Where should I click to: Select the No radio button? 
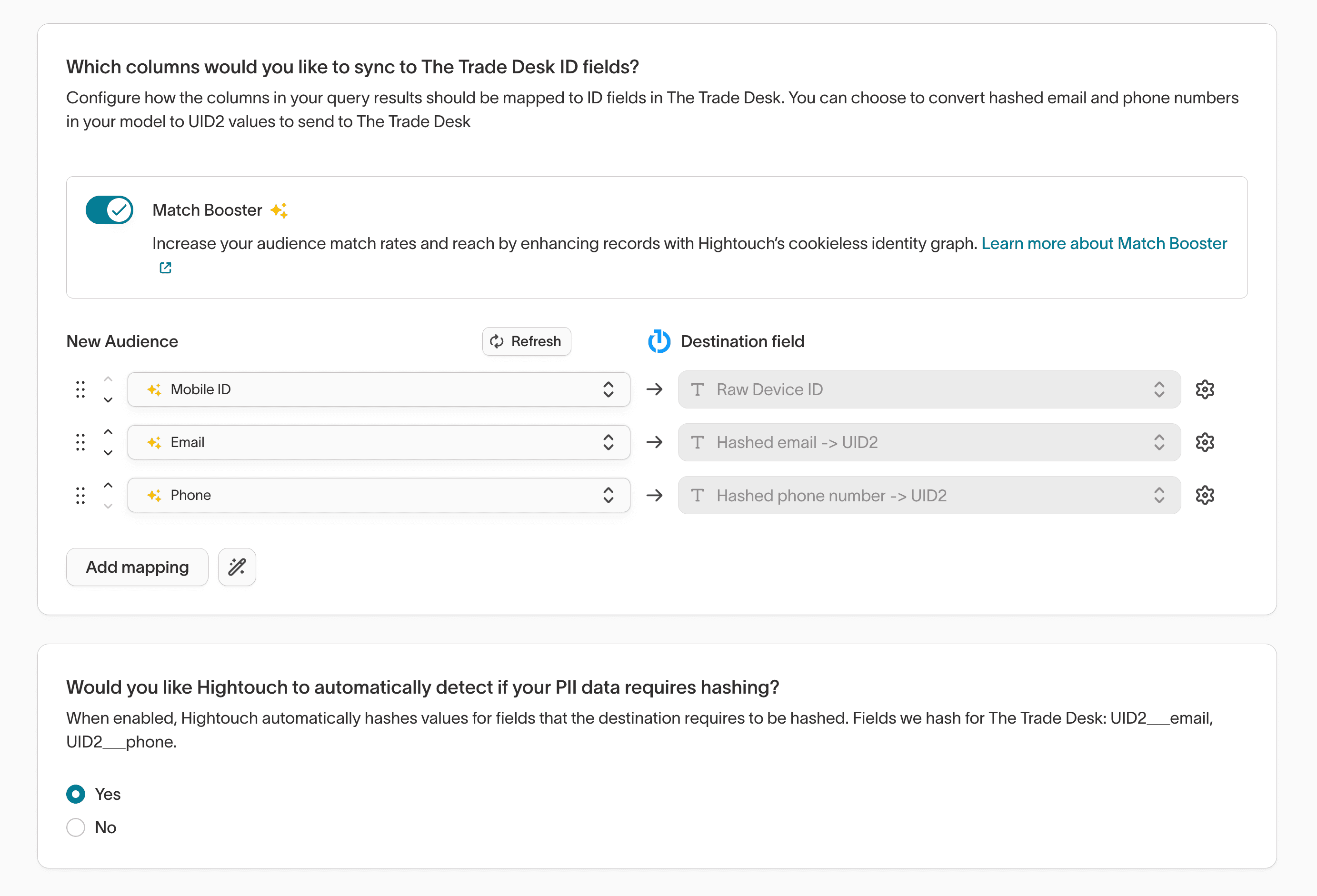(x=75, y=827)
